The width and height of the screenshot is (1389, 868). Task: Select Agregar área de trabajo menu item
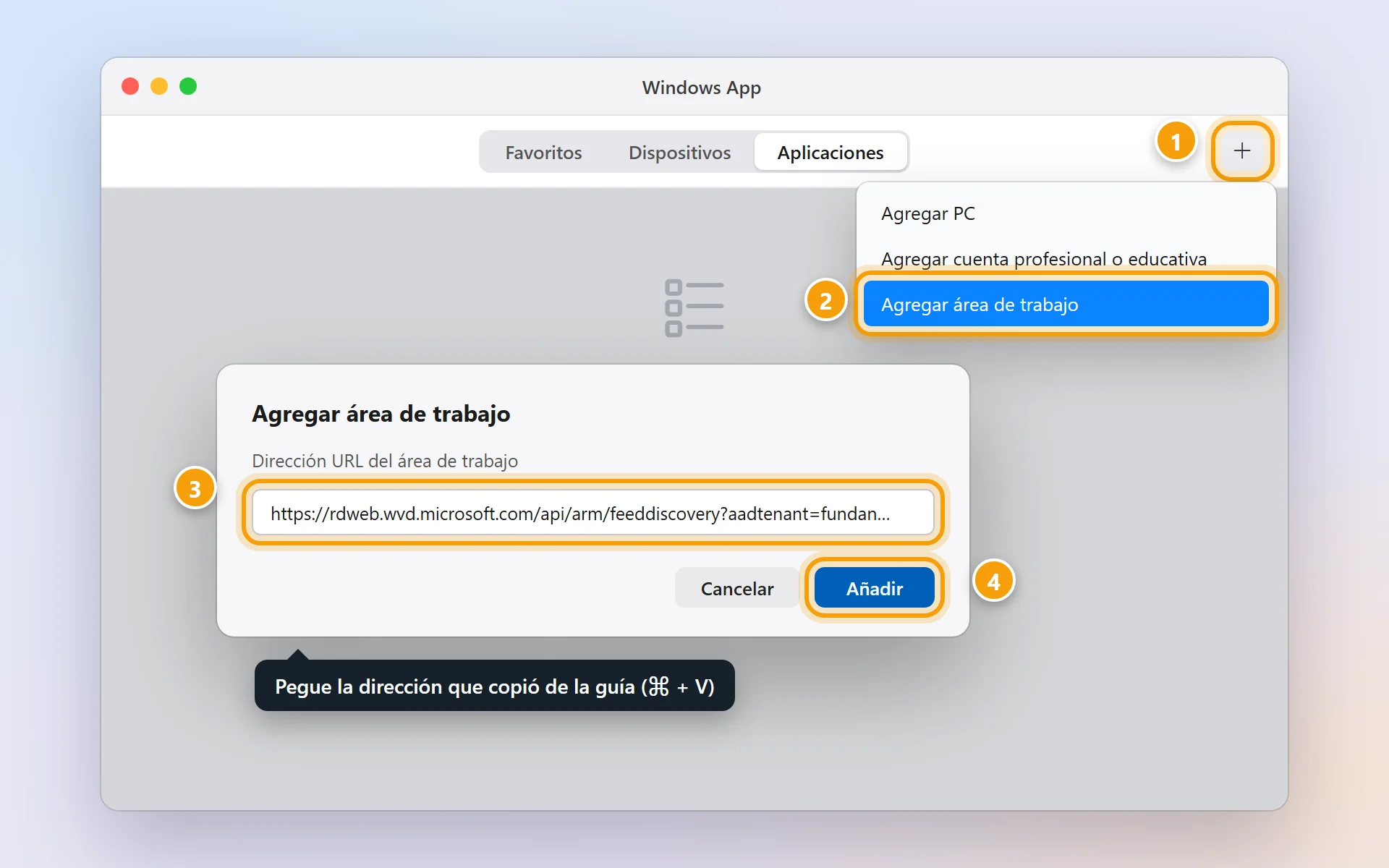1066,305
